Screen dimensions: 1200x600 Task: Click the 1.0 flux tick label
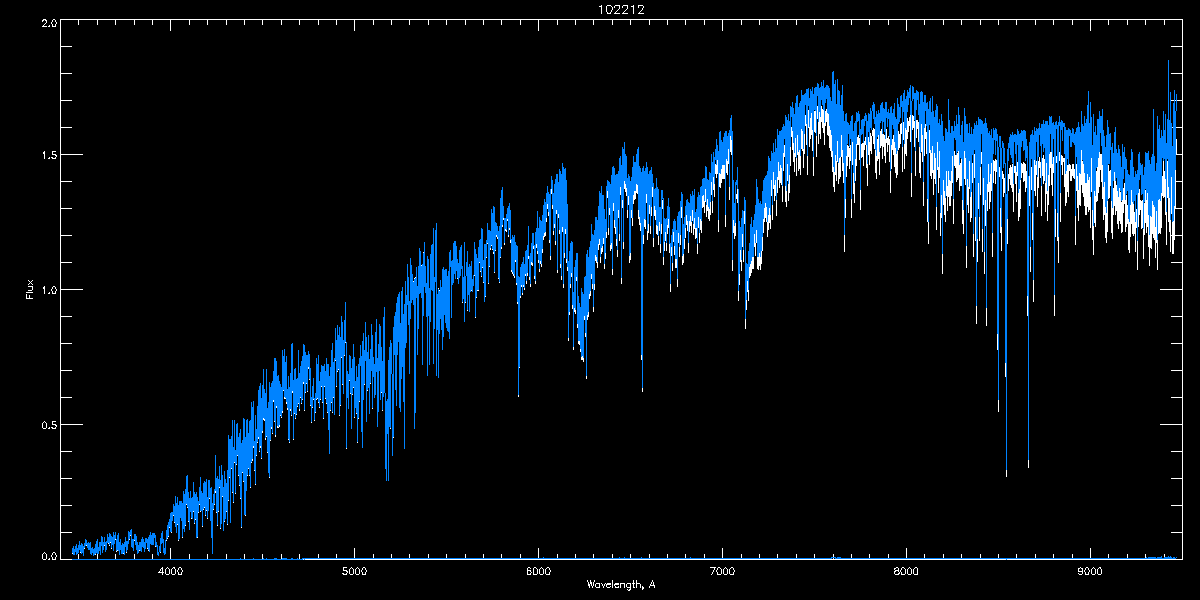(48, 290)
